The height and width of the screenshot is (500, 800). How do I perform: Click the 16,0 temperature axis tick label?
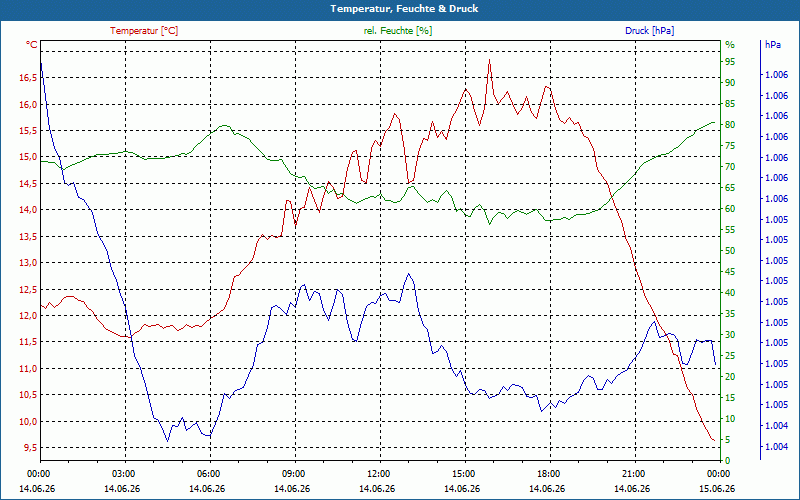(x=28, y=104)
